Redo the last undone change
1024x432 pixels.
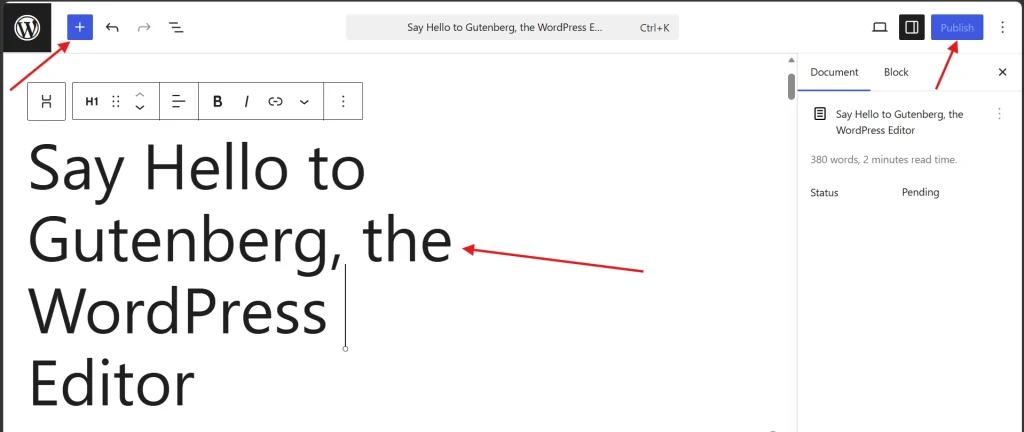(144, 27)
